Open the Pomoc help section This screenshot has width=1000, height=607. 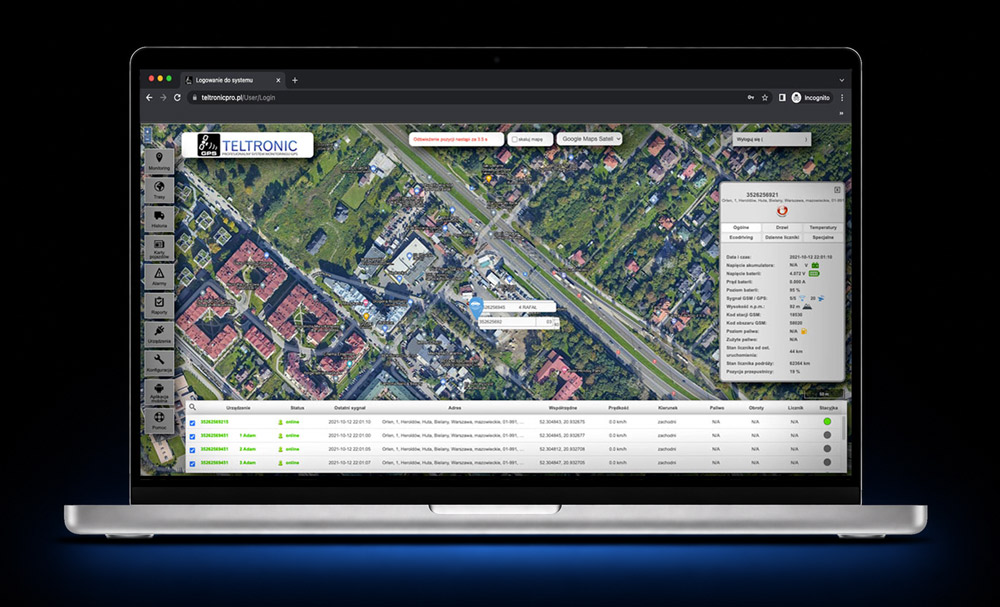tap(159, 420)
